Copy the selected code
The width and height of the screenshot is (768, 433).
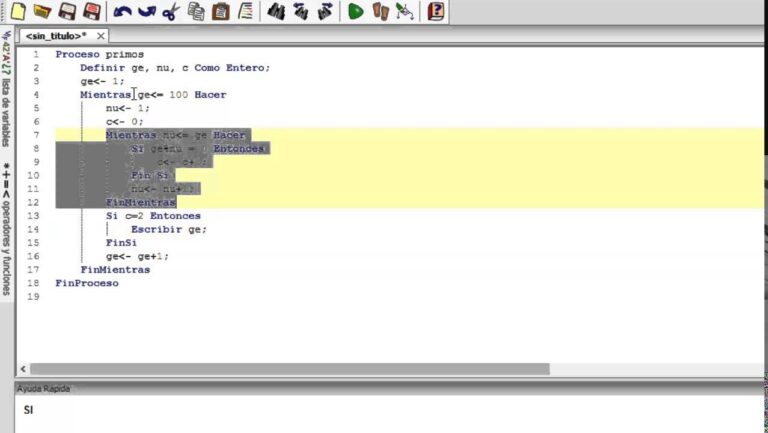point(196,12)
